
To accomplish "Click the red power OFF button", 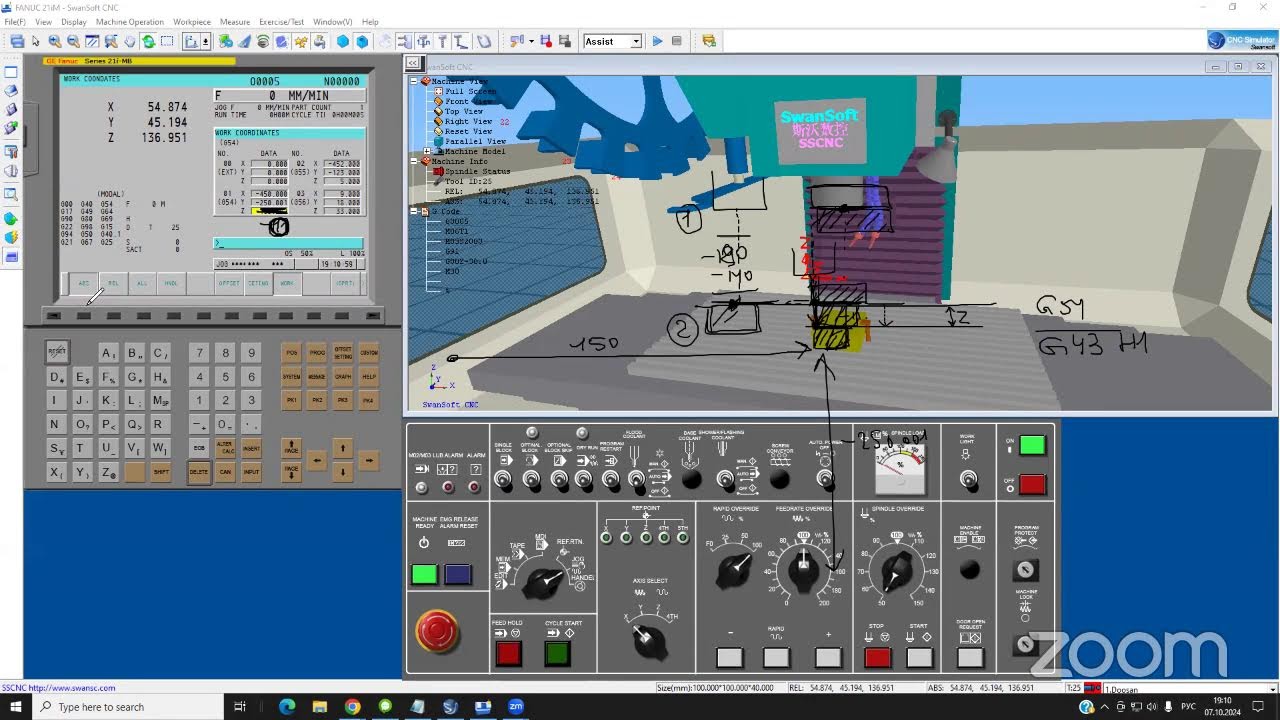I will (1032, 484).
